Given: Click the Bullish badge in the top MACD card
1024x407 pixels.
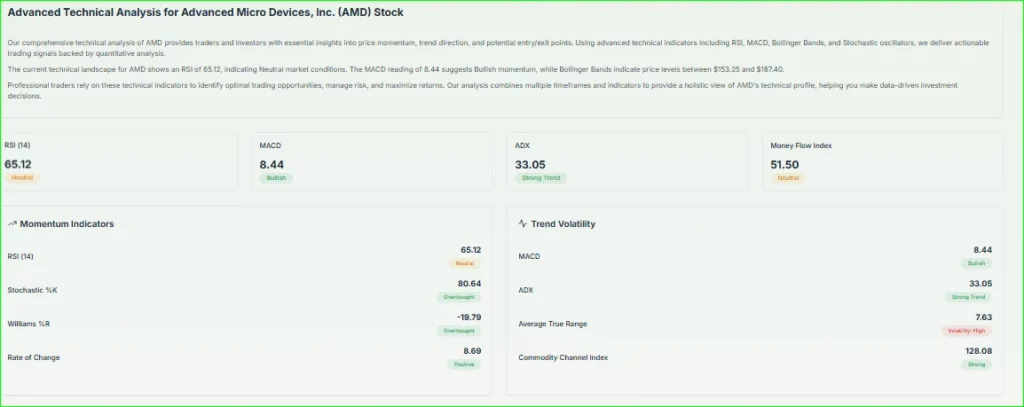Looking at the screenshot, I should (277, 178).
